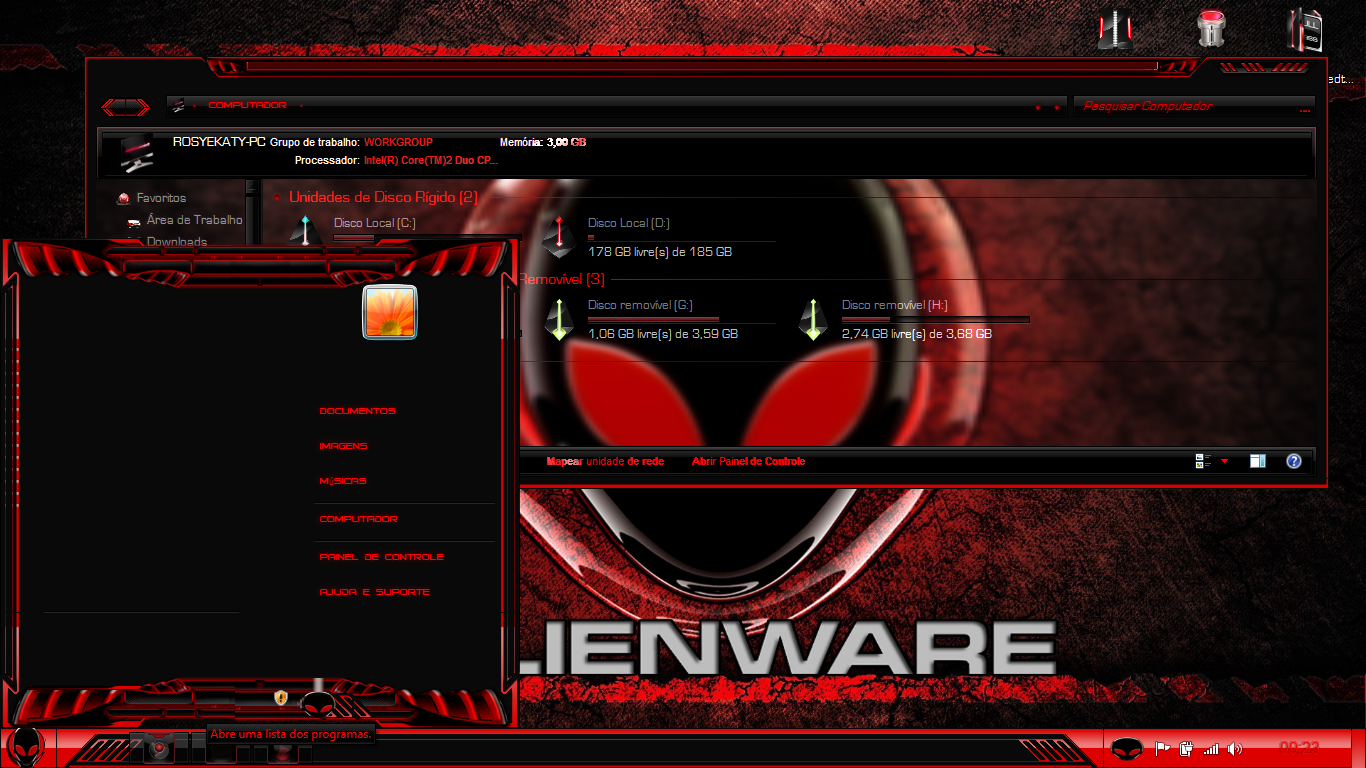The image size is (1366, 768).
Task: Click Mapear unidade de rede
Action: [605, 461]
